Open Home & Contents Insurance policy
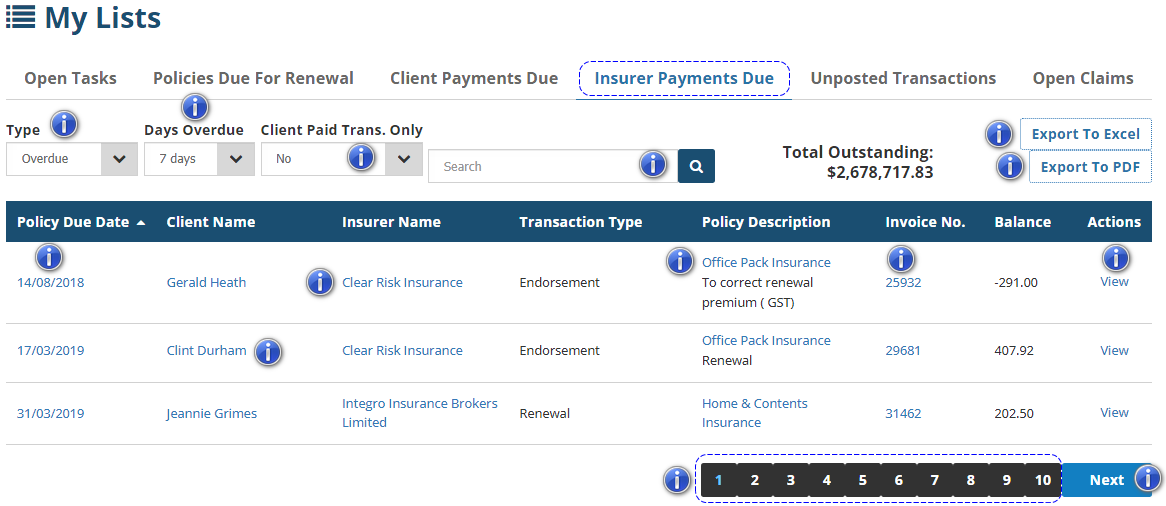 pyautogui.click(x=755, y=413)
